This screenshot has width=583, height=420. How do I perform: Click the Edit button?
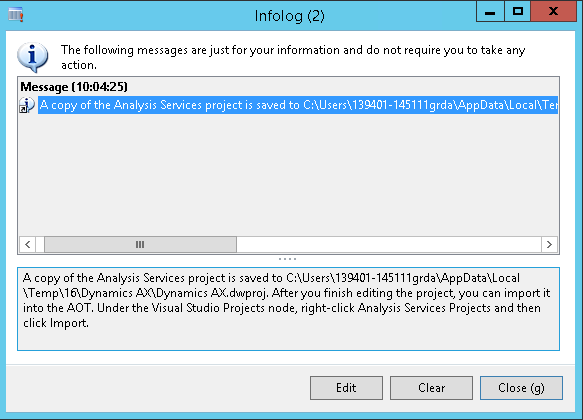[x=346, y=388]
